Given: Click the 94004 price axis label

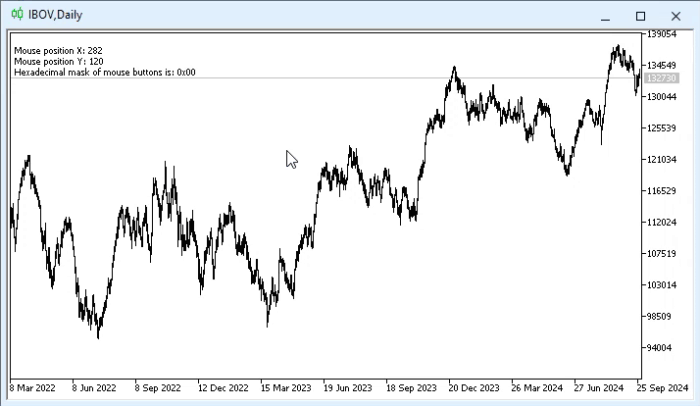Looking at the screenshot, I should (659, 347).
